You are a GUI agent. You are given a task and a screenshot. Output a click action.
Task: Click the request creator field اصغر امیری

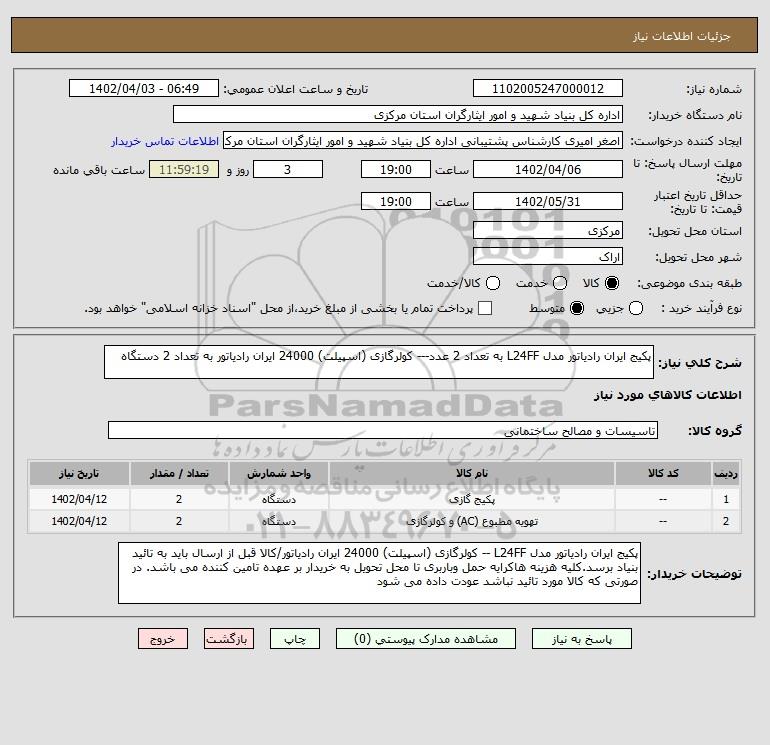pyautogui.click(x=423, y=141)
